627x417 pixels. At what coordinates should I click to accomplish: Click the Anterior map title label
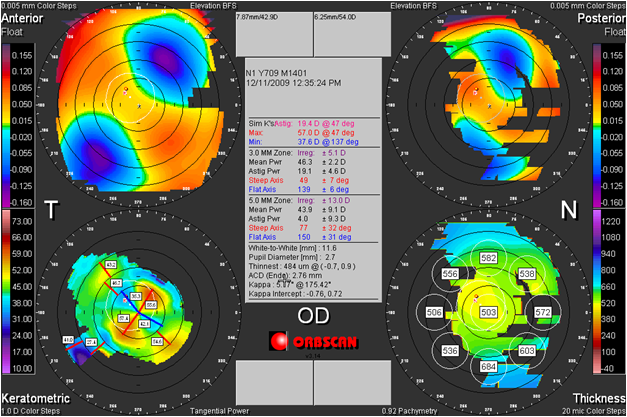coord(18,19)
